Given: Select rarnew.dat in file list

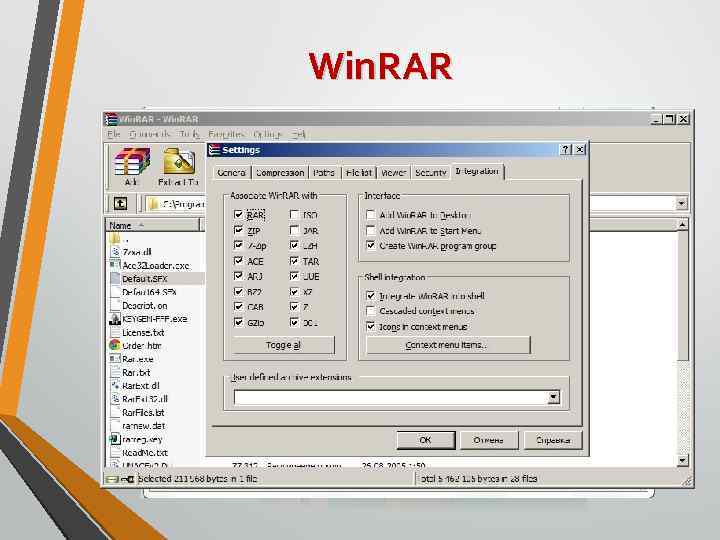Looking at the screenshot, I should click(143, 426).
